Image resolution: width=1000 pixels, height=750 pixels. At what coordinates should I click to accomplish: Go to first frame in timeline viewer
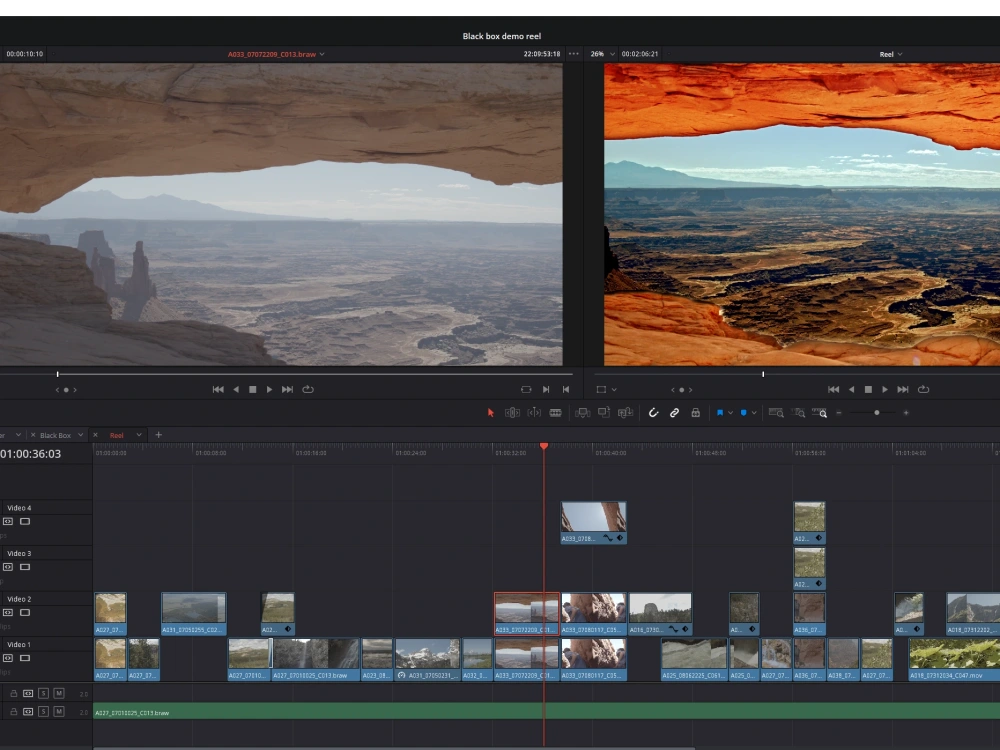834,389
